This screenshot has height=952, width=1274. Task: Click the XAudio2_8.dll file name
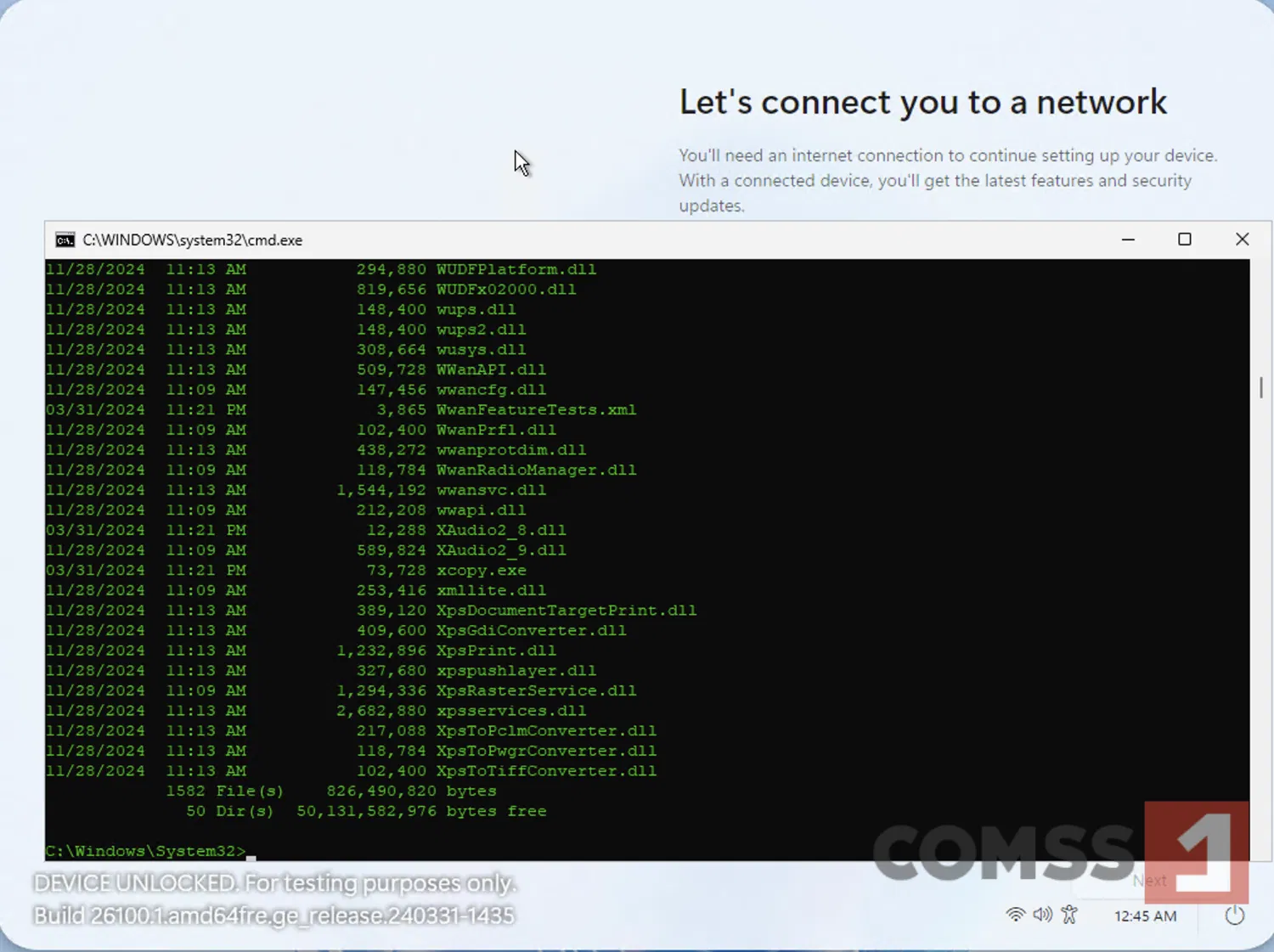pos(501,530)
